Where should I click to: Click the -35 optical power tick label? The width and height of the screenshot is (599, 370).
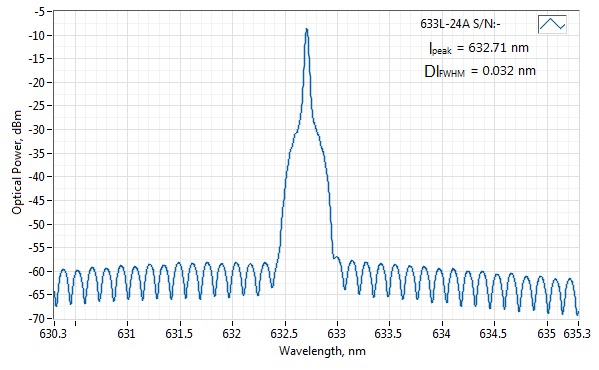click(37, 153)
